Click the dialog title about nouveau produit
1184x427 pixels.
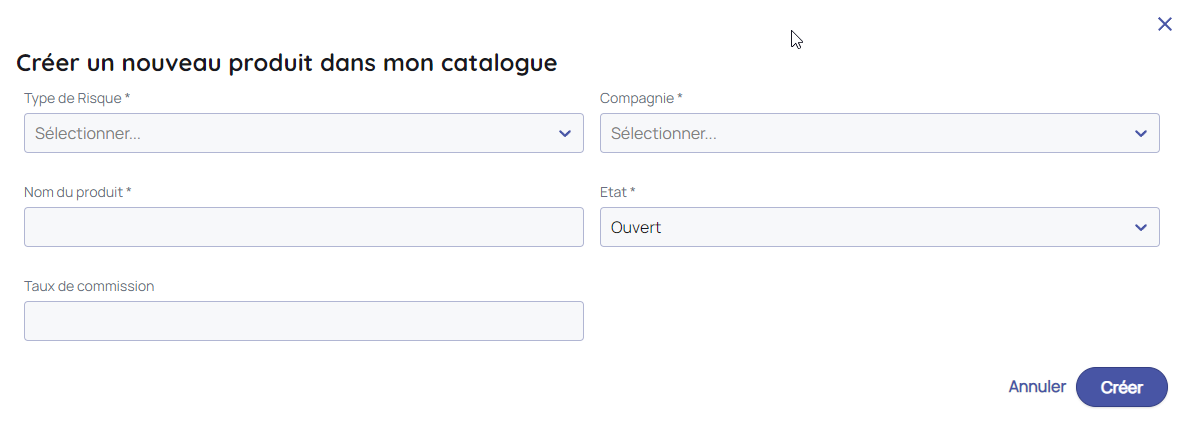click(286, 63)
